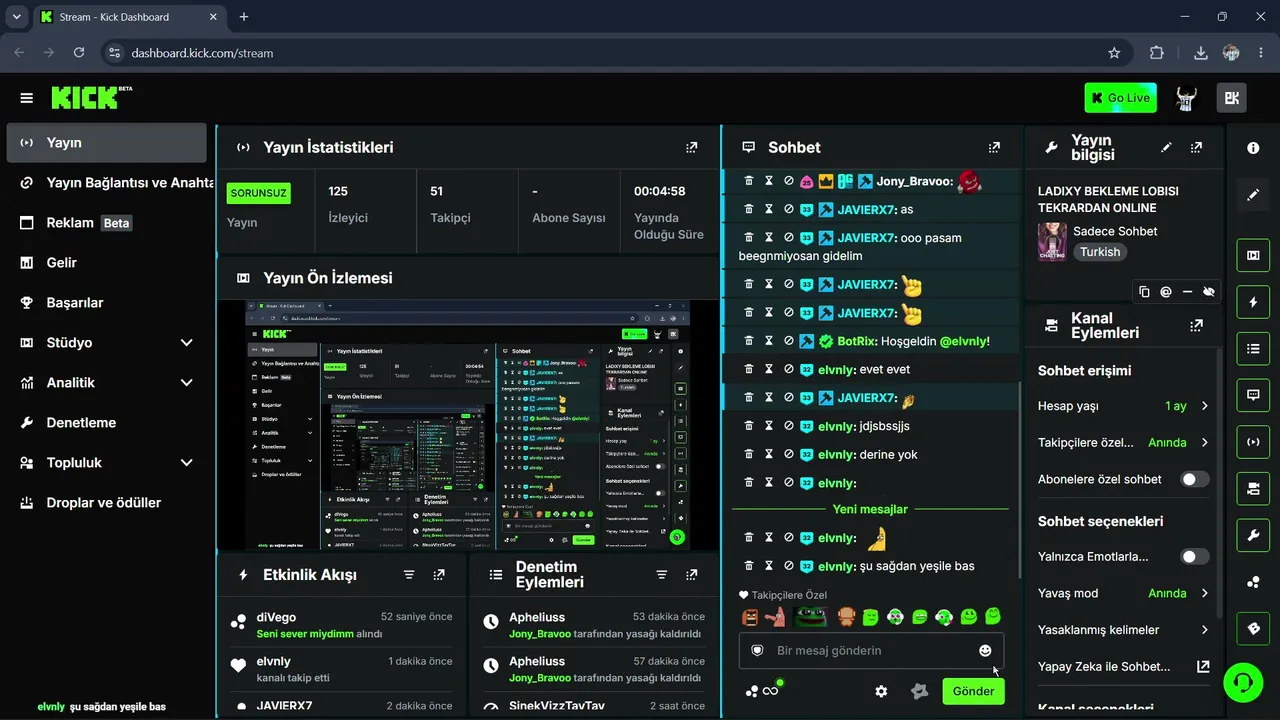Delete the 'as' message by JAVIERX7
Viewport: 1280px width, 720px height.
tap(748, 209)
